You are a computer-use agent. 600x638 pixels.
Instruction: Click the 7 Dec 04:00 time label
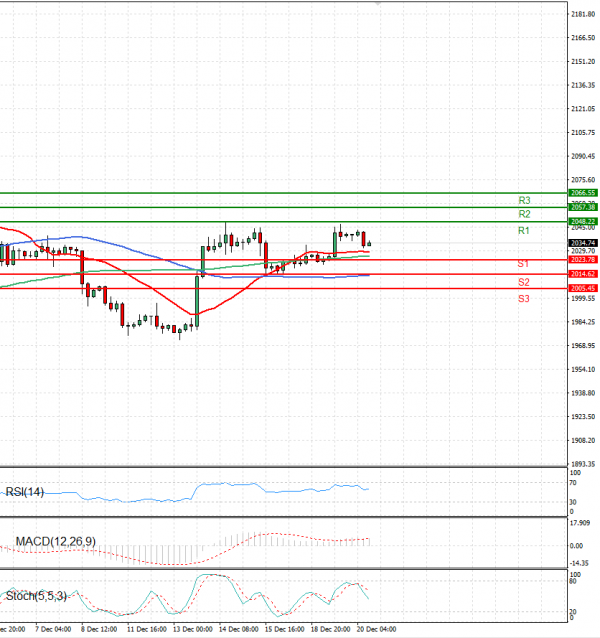click(x=53, y=629)
